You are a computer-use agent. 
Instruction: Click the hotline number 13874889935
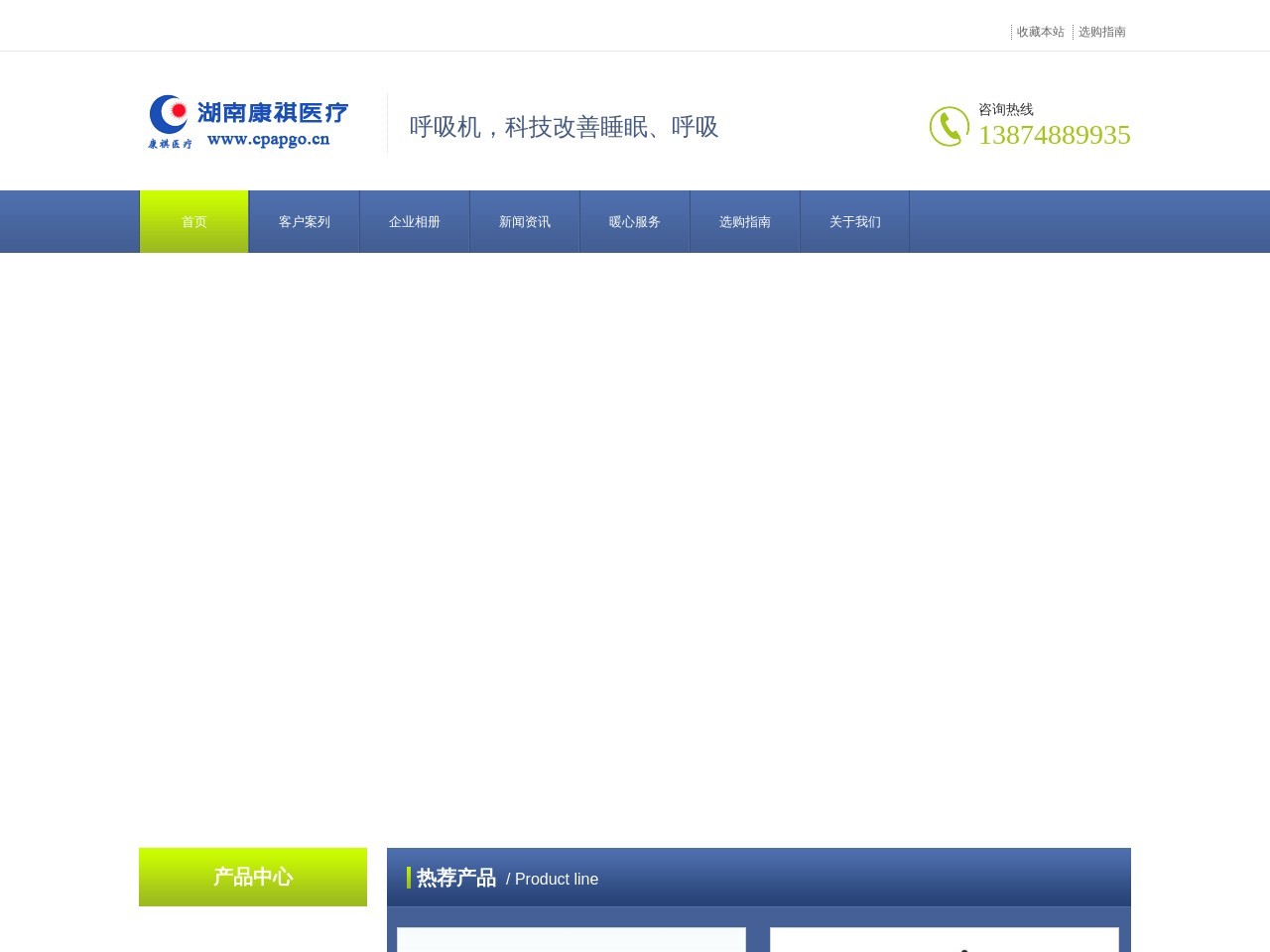coord(1054,135)
